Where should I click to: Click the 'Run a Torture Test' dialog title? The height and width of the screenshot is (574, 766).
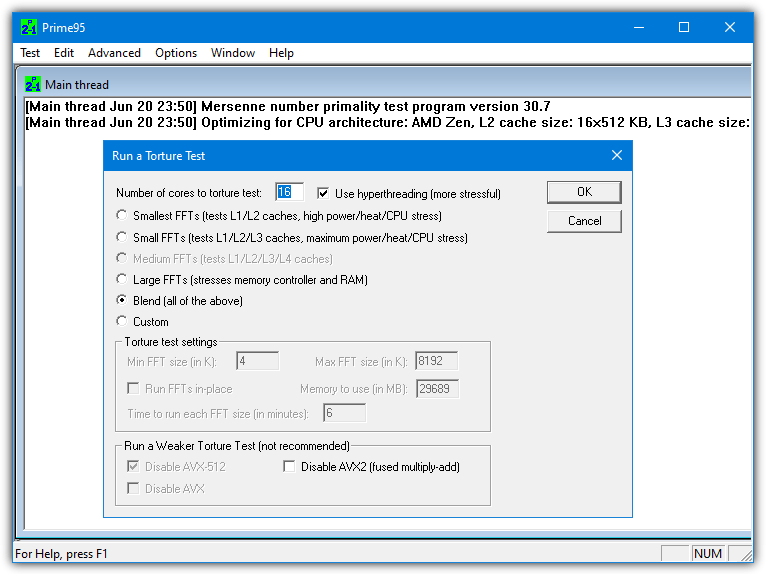158,156
